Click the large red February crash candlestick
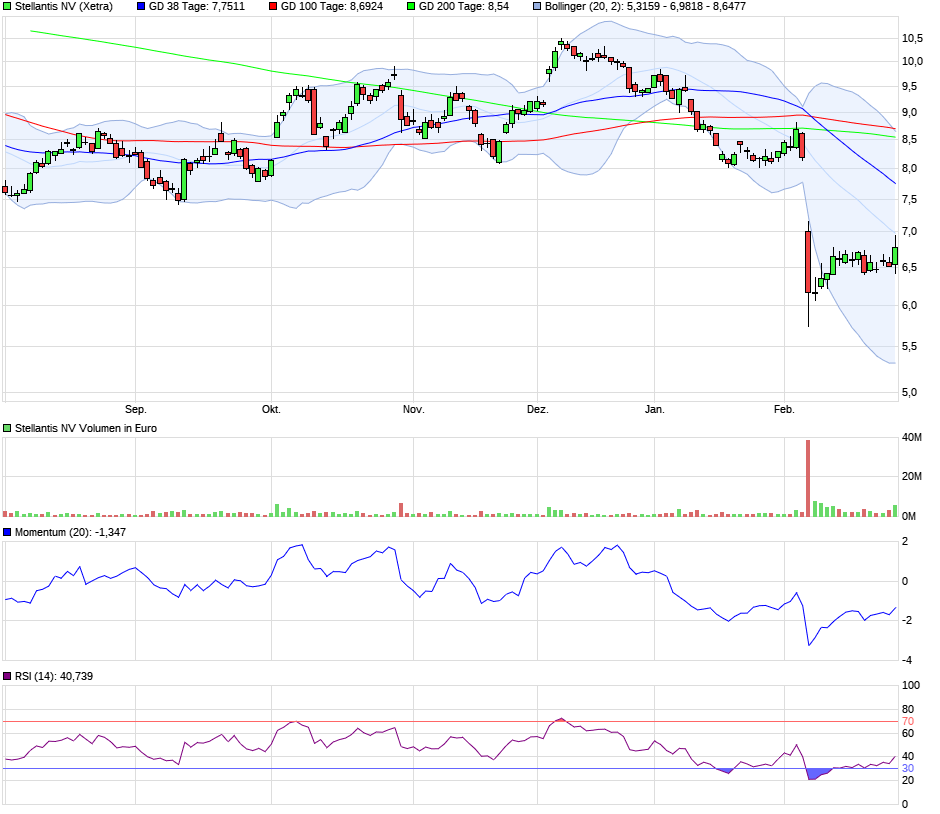 807,262
